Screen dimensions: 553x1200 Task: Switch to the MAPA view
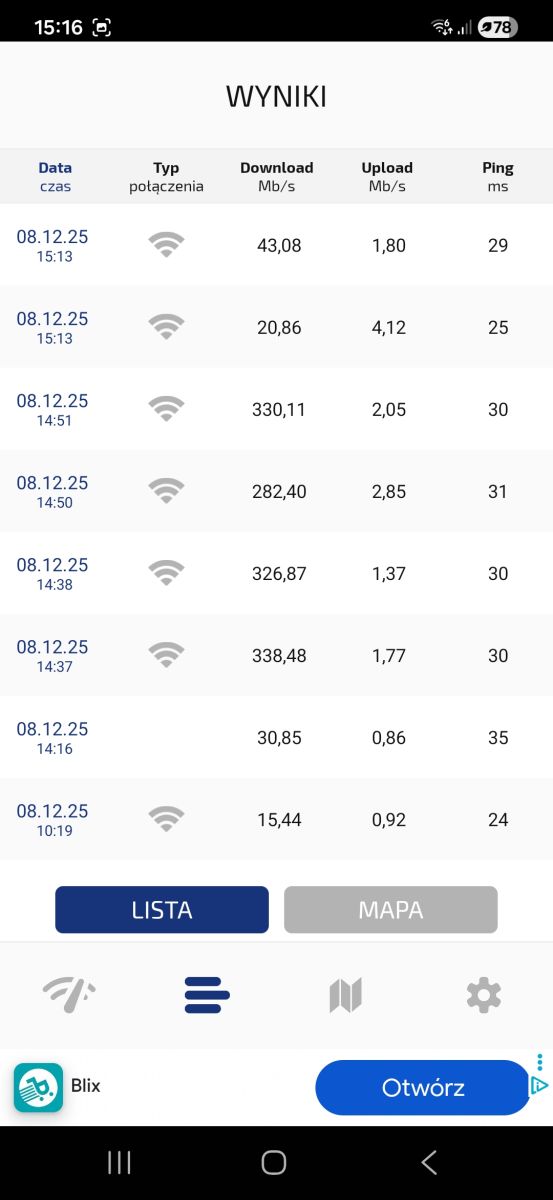click(391, 910)
